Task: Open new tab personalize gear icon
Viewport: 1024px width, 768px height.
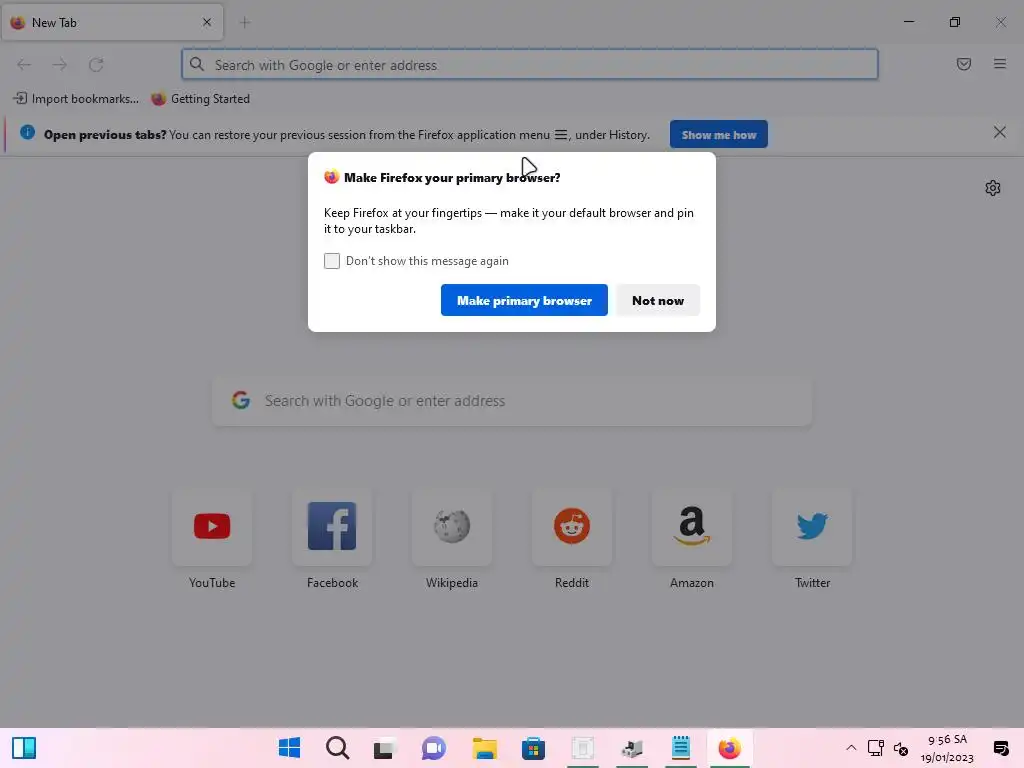Action: (x=993, y=188)
